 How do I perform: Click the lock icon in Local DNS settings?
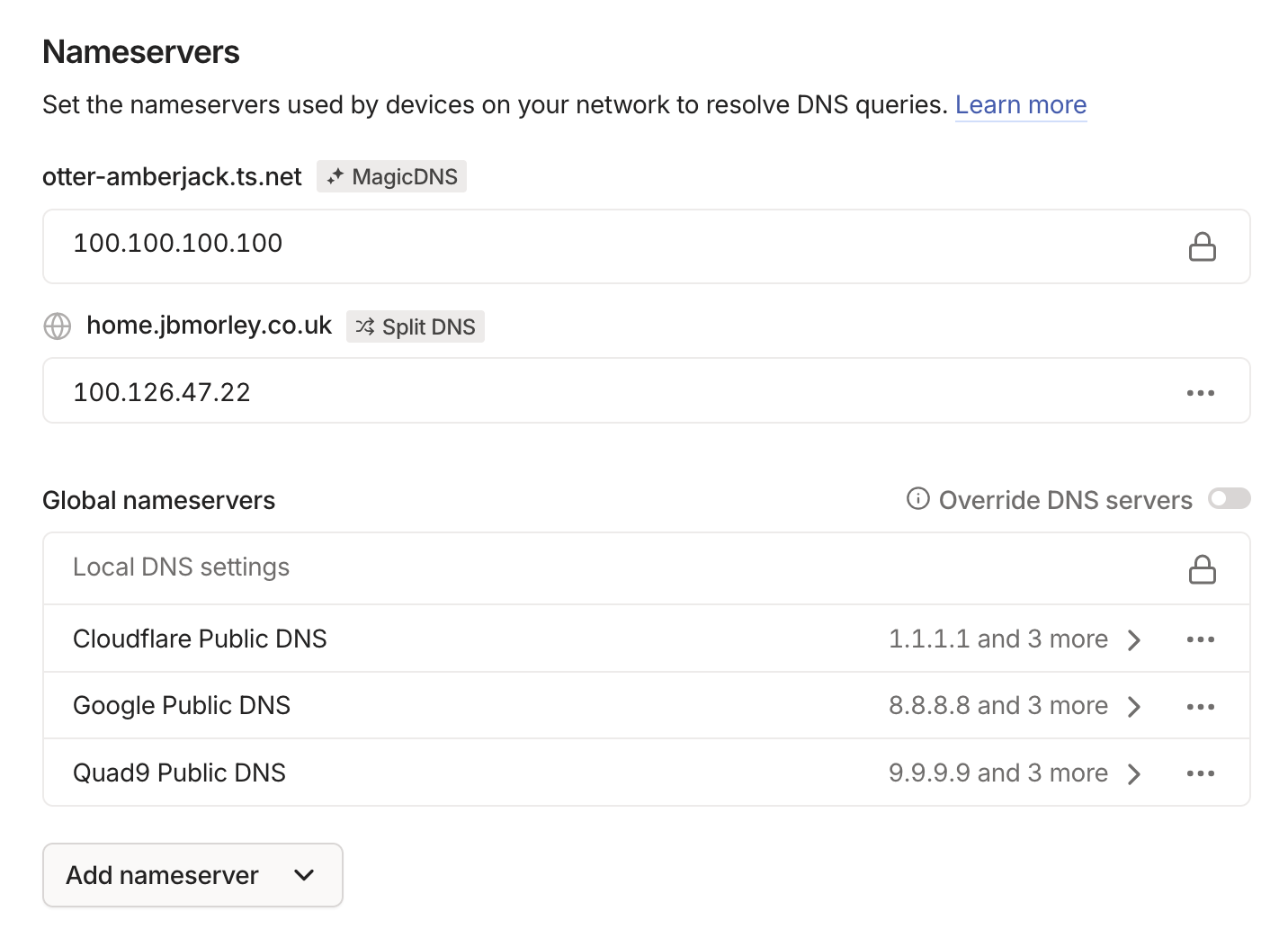pos(1202,569)
